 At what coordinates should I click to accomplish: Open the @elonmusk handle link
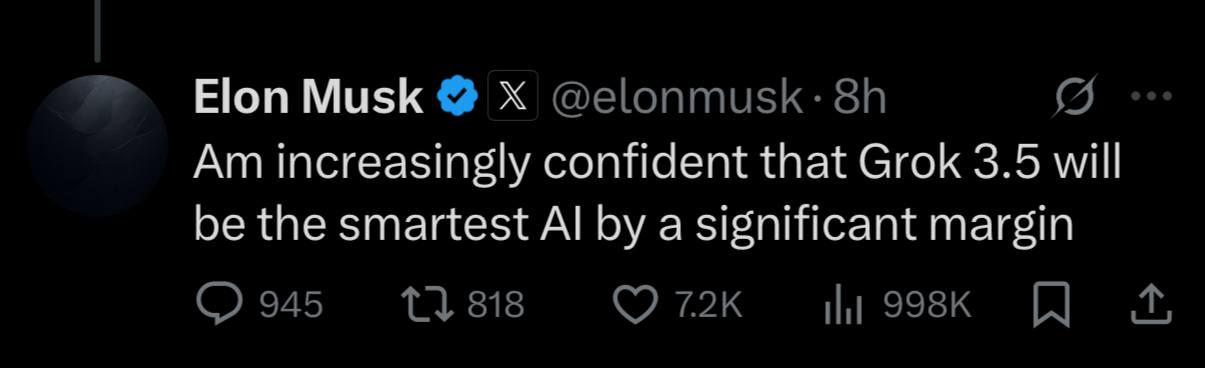pos(678,97)
